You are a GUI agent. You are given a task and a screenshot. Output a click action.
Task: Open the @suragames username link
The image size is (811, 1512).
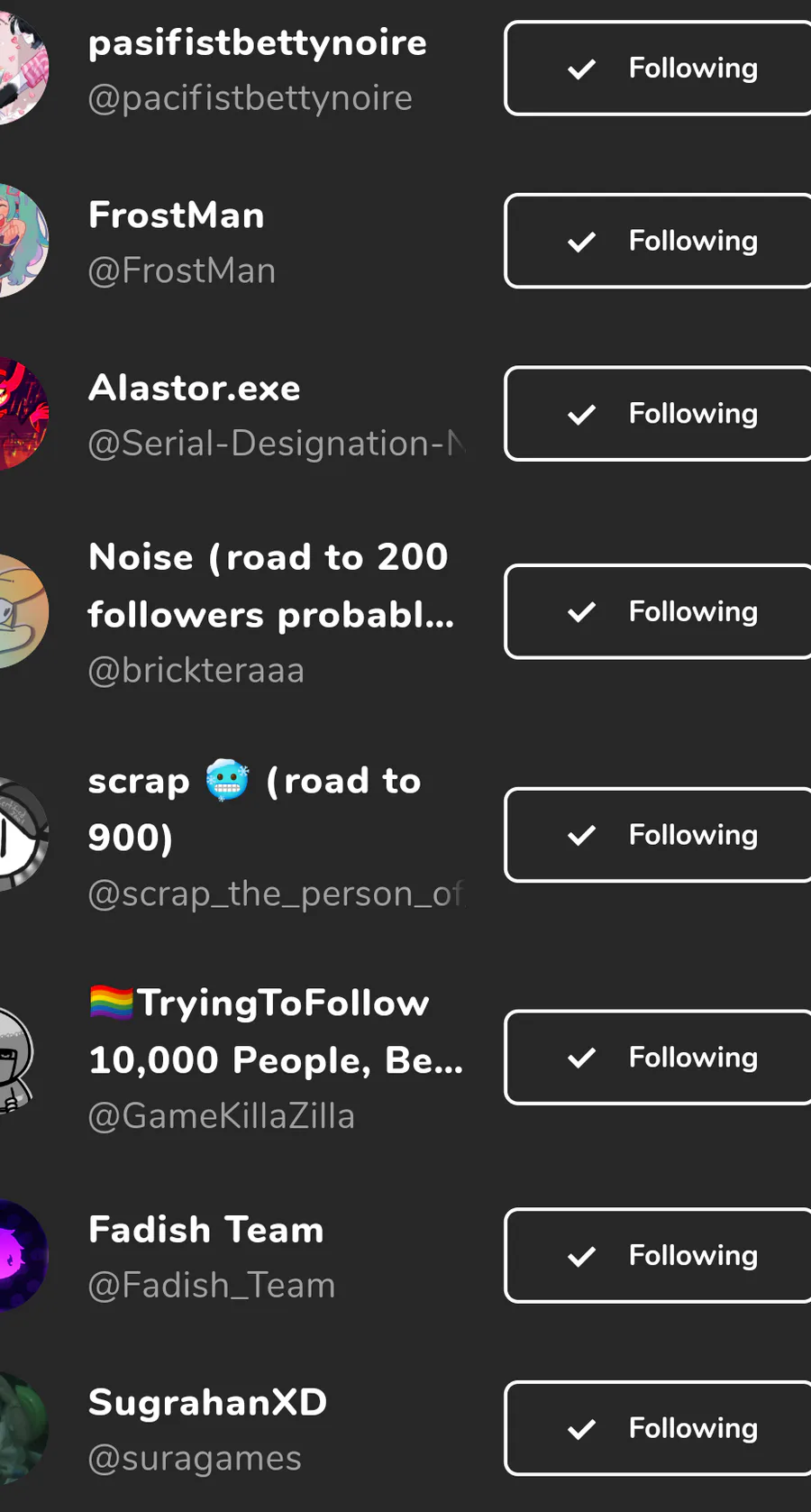tap(195, 1458)
